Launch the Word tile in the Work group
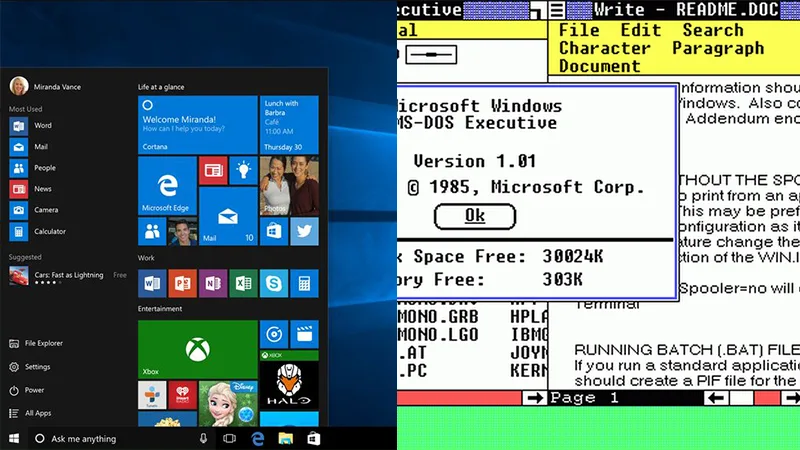 [x=152, y=283]
